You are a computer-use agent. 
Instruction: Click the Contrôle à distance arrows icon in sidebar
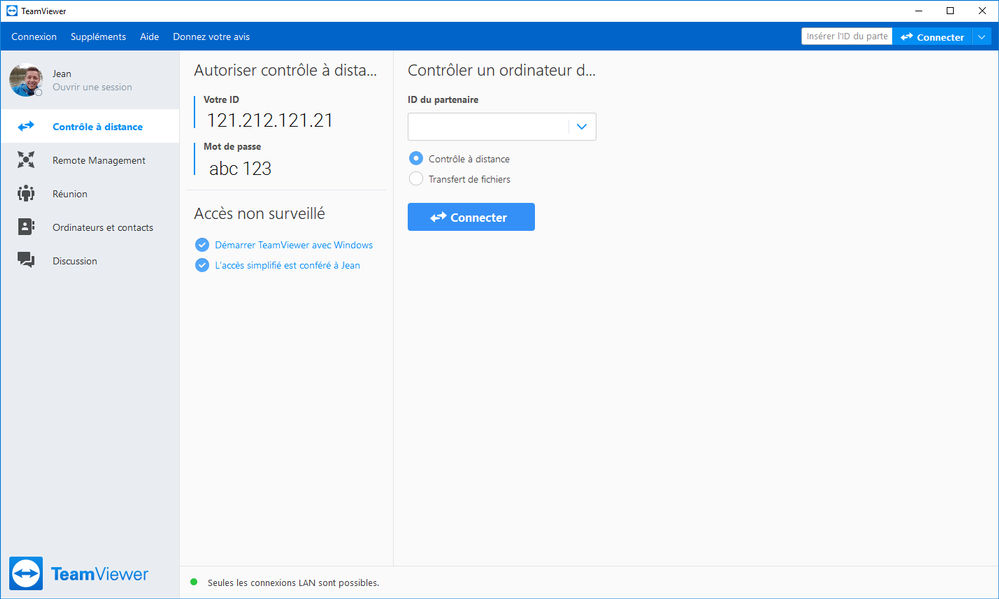26,126
